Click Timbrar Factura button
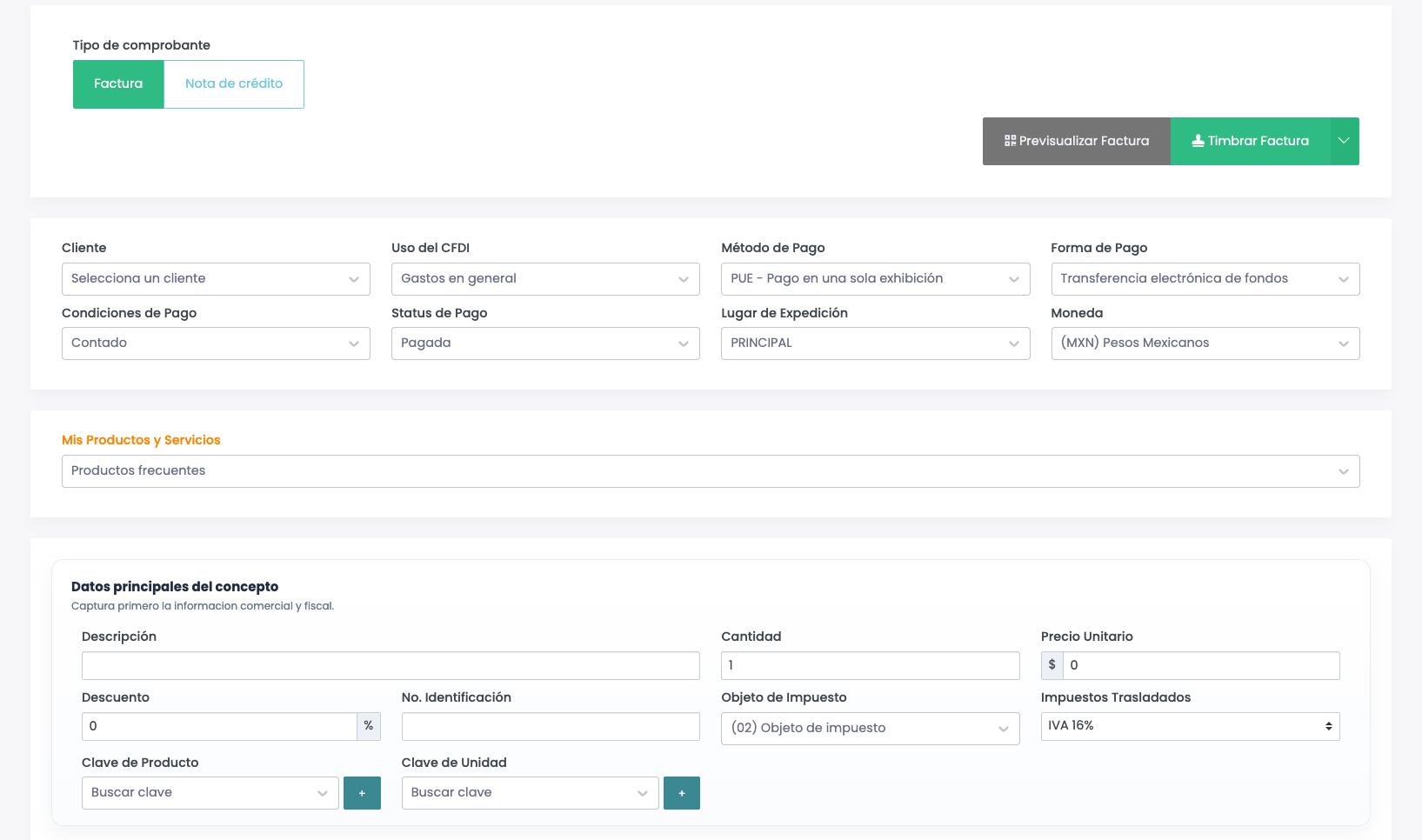Viewport: 1422px width, 840px height. (1250, 141)
